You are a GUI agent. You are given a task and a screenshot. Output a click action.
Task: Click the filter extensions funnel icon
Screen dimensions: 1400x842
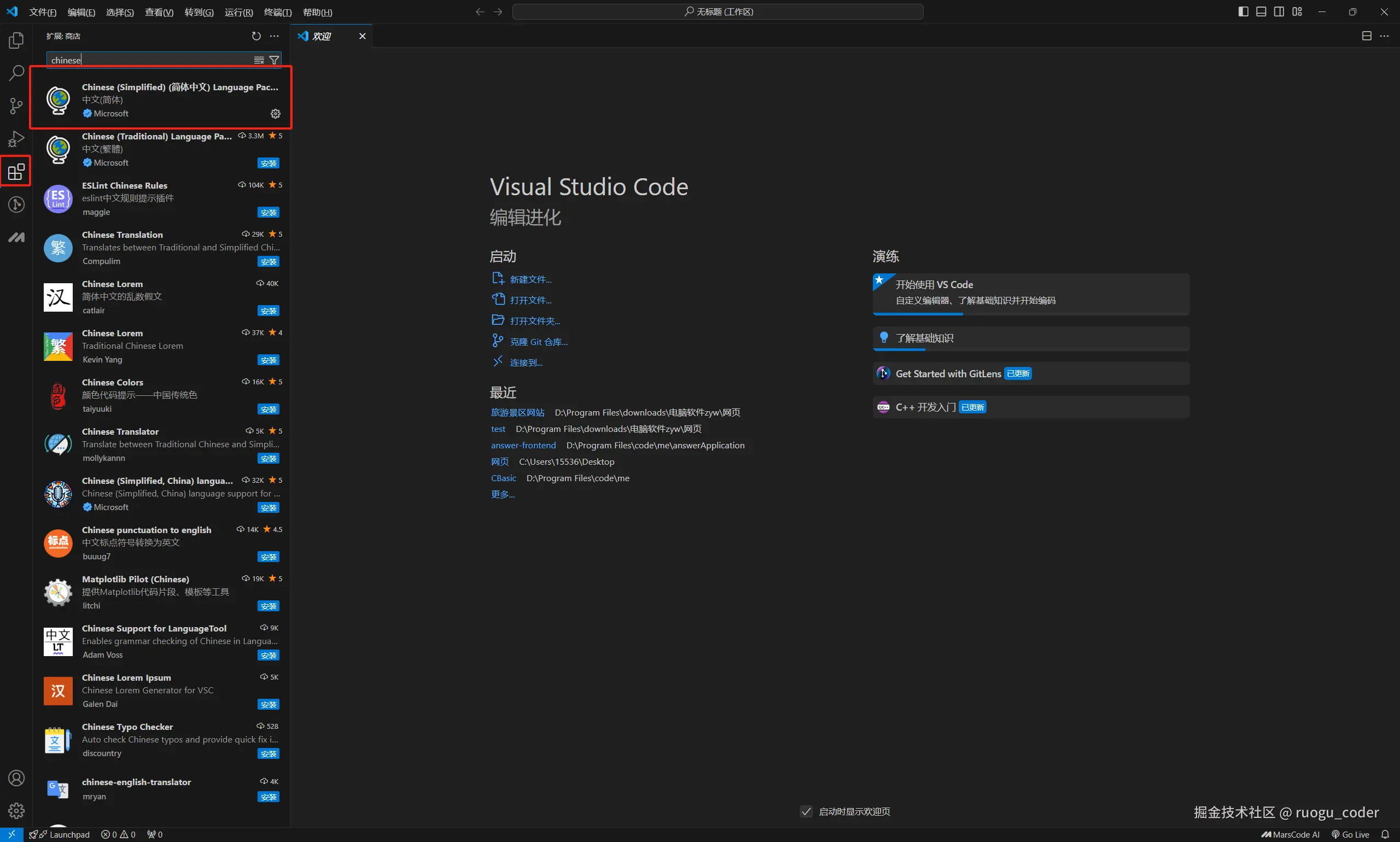pos(274,60)
